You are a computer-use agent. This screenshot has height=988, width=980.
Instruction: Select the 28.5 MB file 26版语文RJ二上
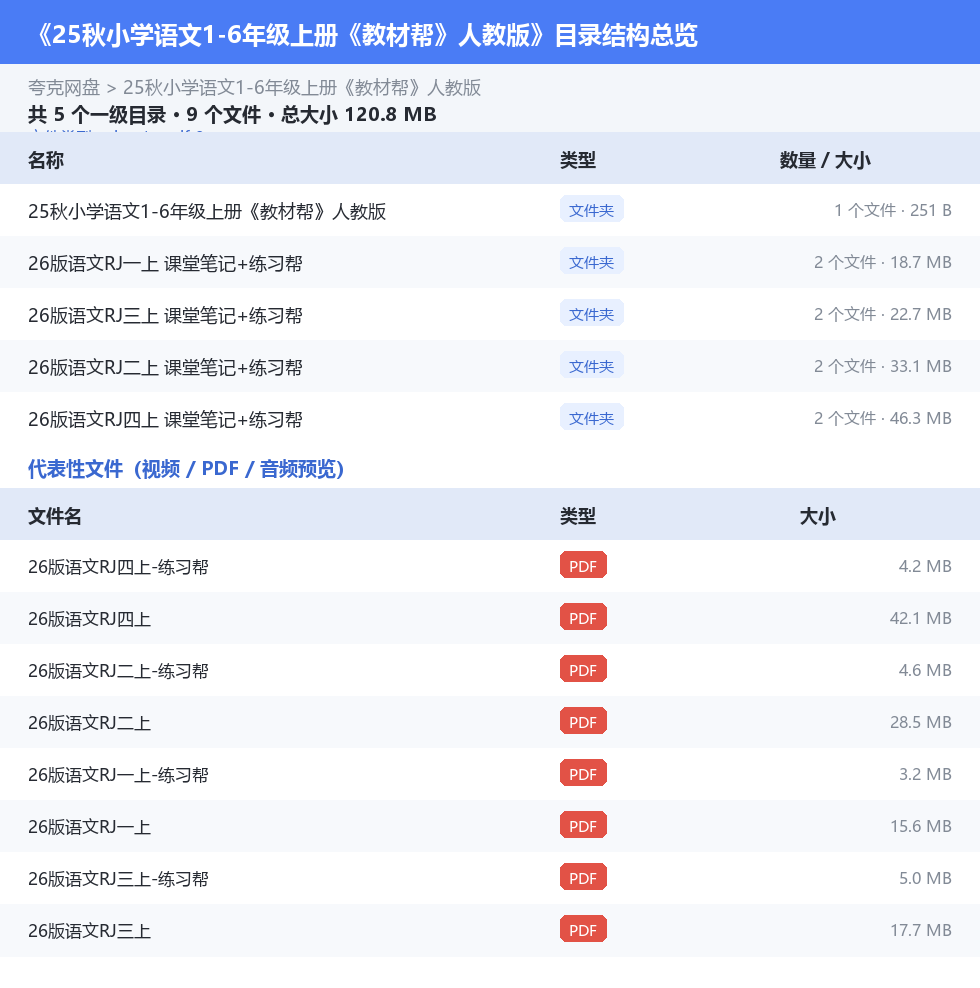pos(490,722)
